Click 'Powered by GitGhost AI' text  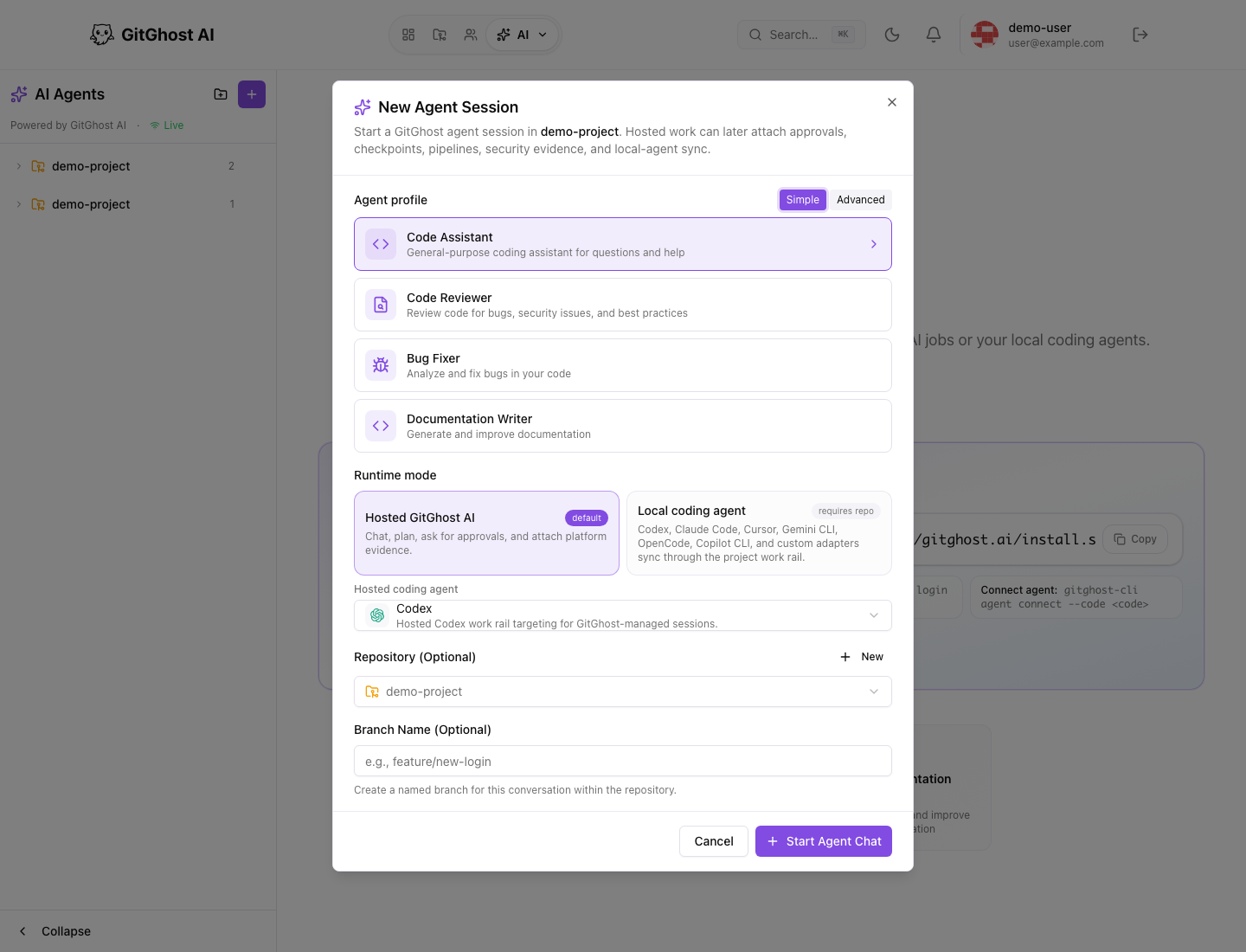68,125
